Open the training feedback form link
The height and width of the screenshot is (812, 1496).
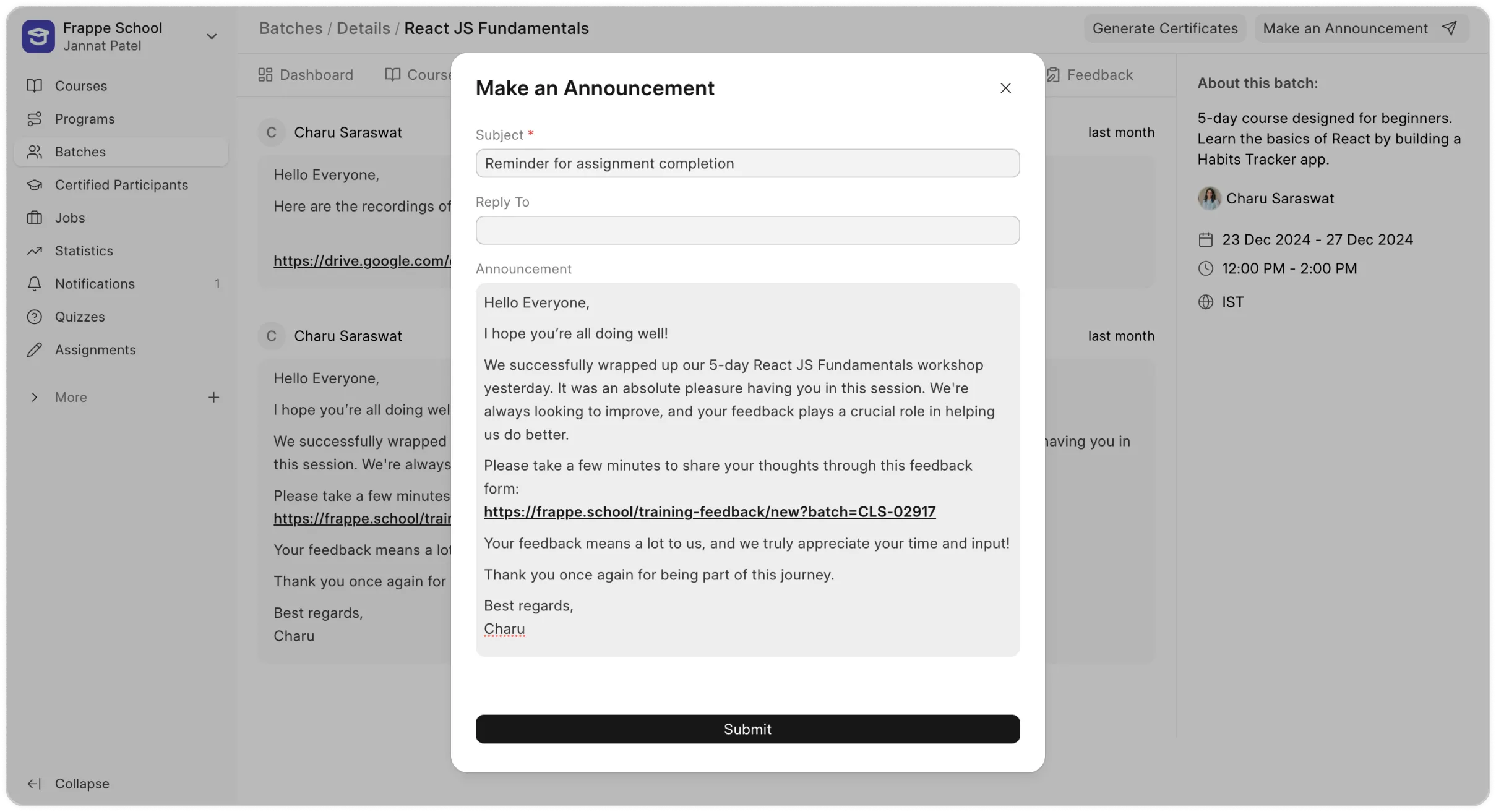pyautogui.click(x=709, y=512)
